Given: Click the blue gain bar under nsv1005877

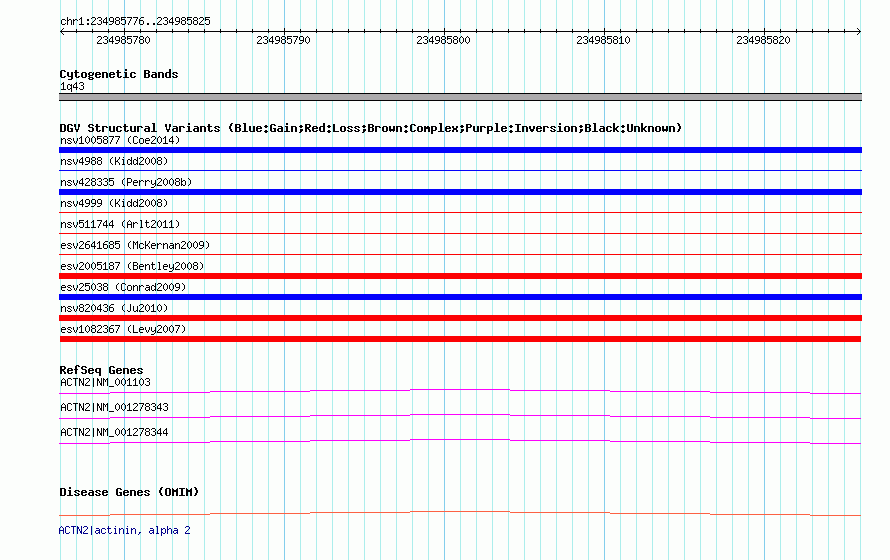Looking at the screenshot, I should tap(460, 150).
